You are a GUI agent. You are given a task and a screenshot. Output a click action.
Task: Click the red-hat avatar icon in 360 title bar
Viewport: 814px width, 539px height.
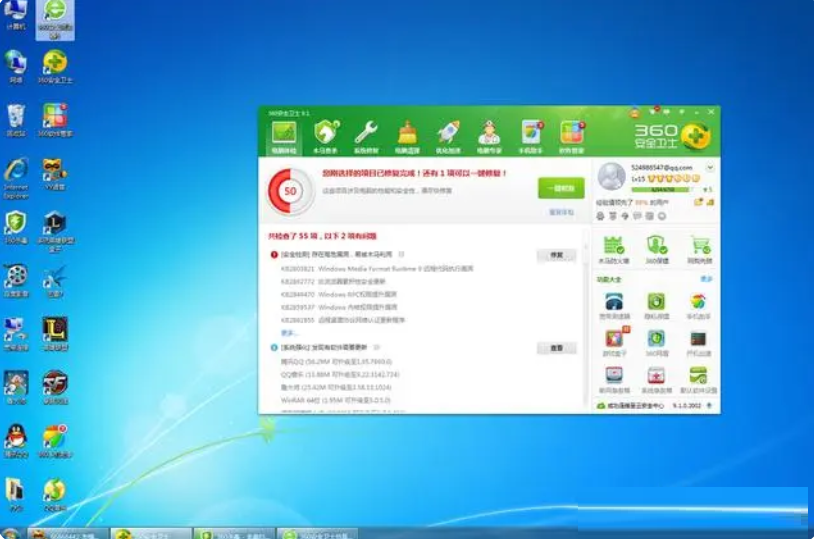coord(635,112)
